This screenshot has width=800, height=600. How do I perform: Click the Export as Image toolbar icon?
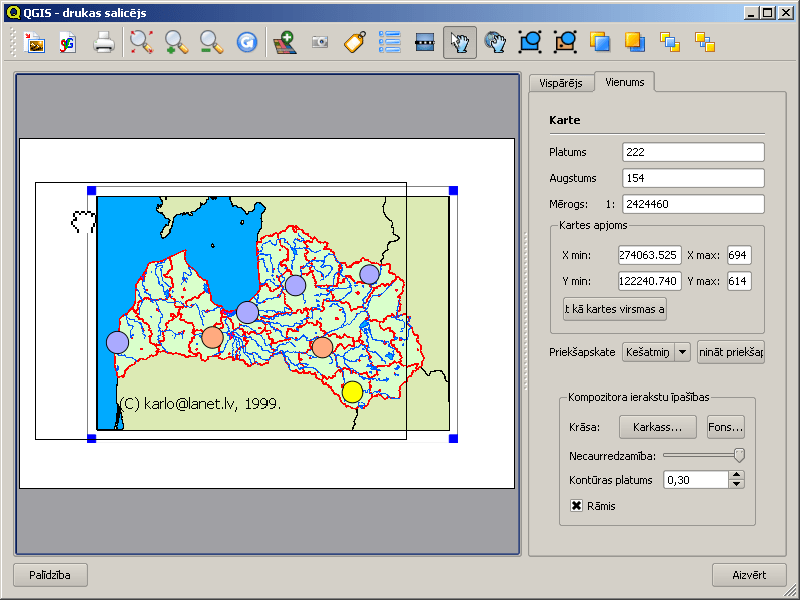tap(35, 43)
